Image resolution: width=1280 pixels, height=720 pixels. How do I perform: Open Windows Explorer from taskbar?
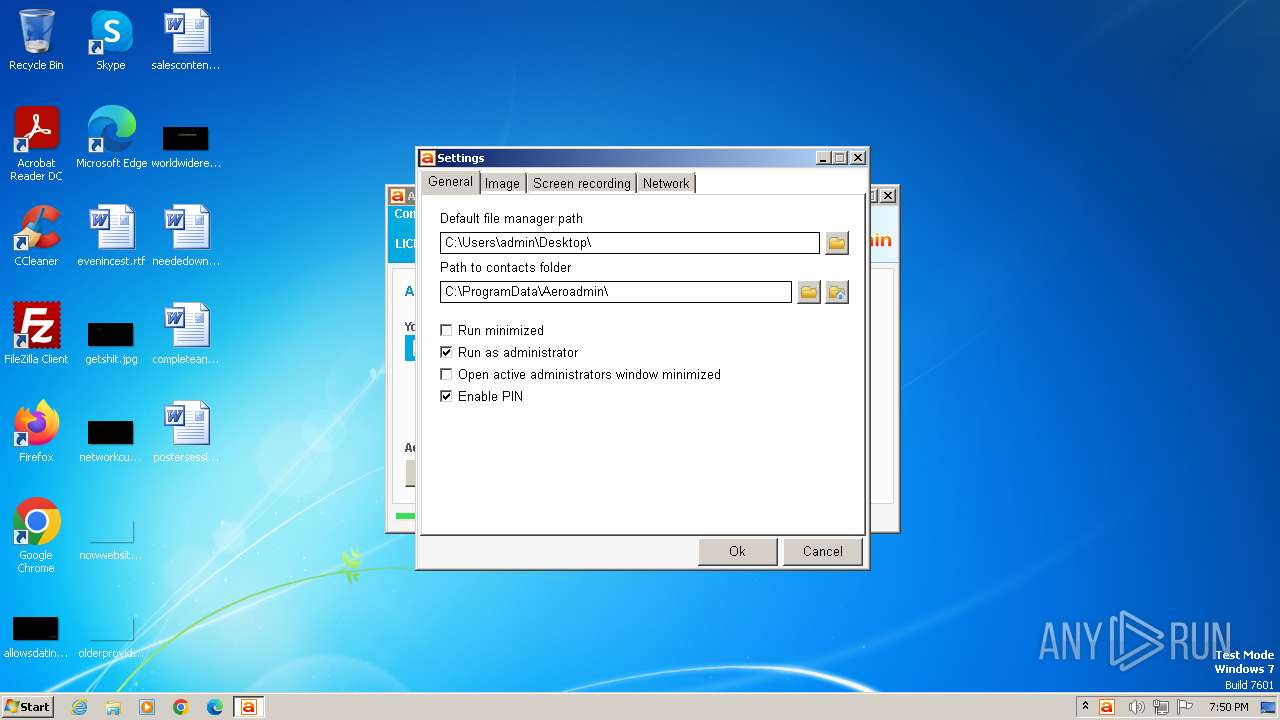tap(113, 707)
